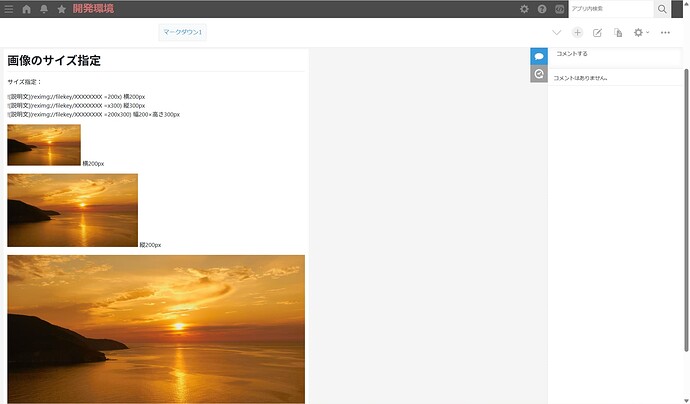Click the down chevron for next record
Viewport: 690px width, 404px height.
click(x=557, y=33)
